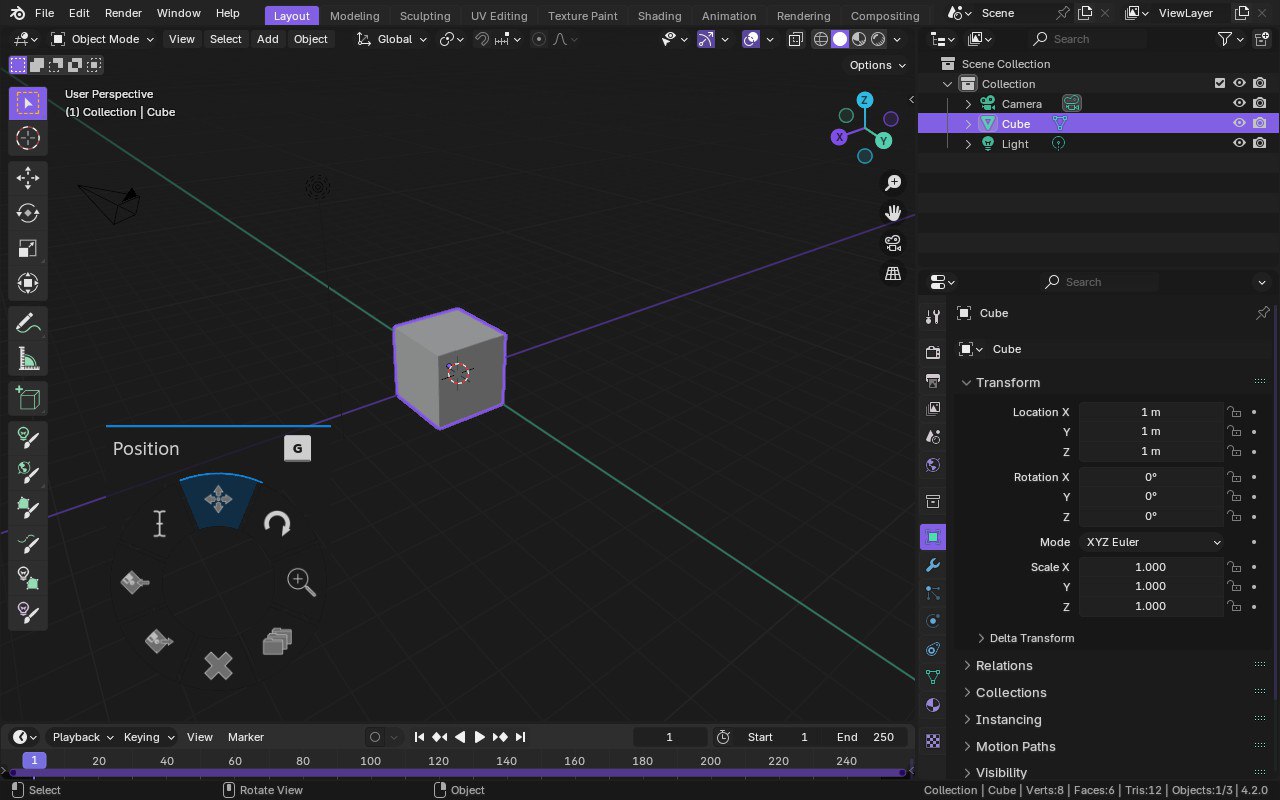Select the Annotate pencil tool
Screen dimensions: 1280x800
[28, 323]
